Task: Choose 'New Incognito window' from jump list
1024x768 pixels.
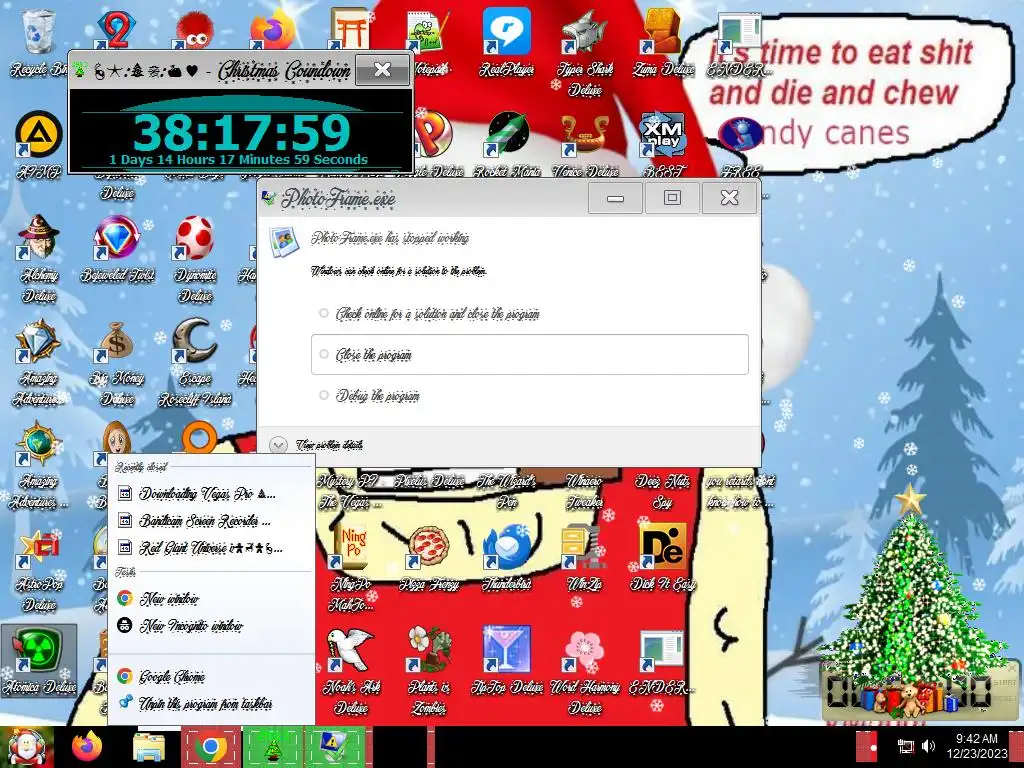Action: [x=211, y=626]
